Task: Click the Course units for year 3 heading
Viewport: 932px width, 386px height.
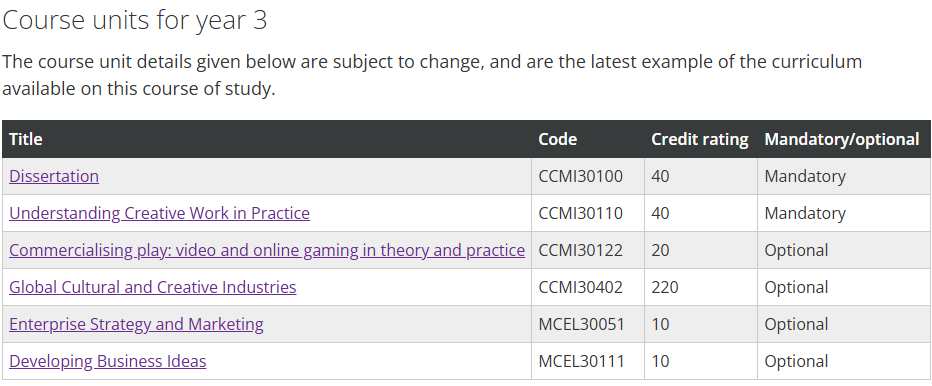Action: [135, 20]
